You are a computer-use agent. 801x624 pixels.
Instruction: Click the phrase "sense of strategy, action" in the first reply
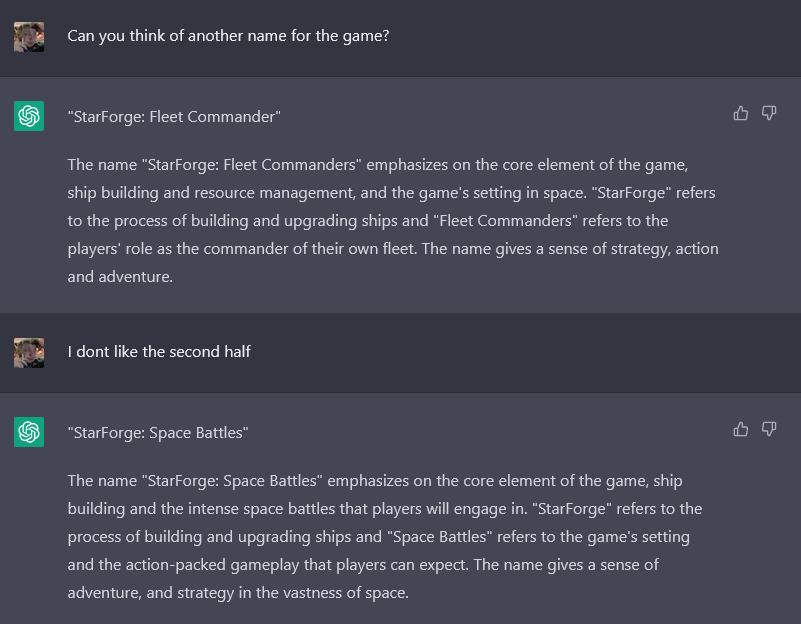tap(629, 248)
